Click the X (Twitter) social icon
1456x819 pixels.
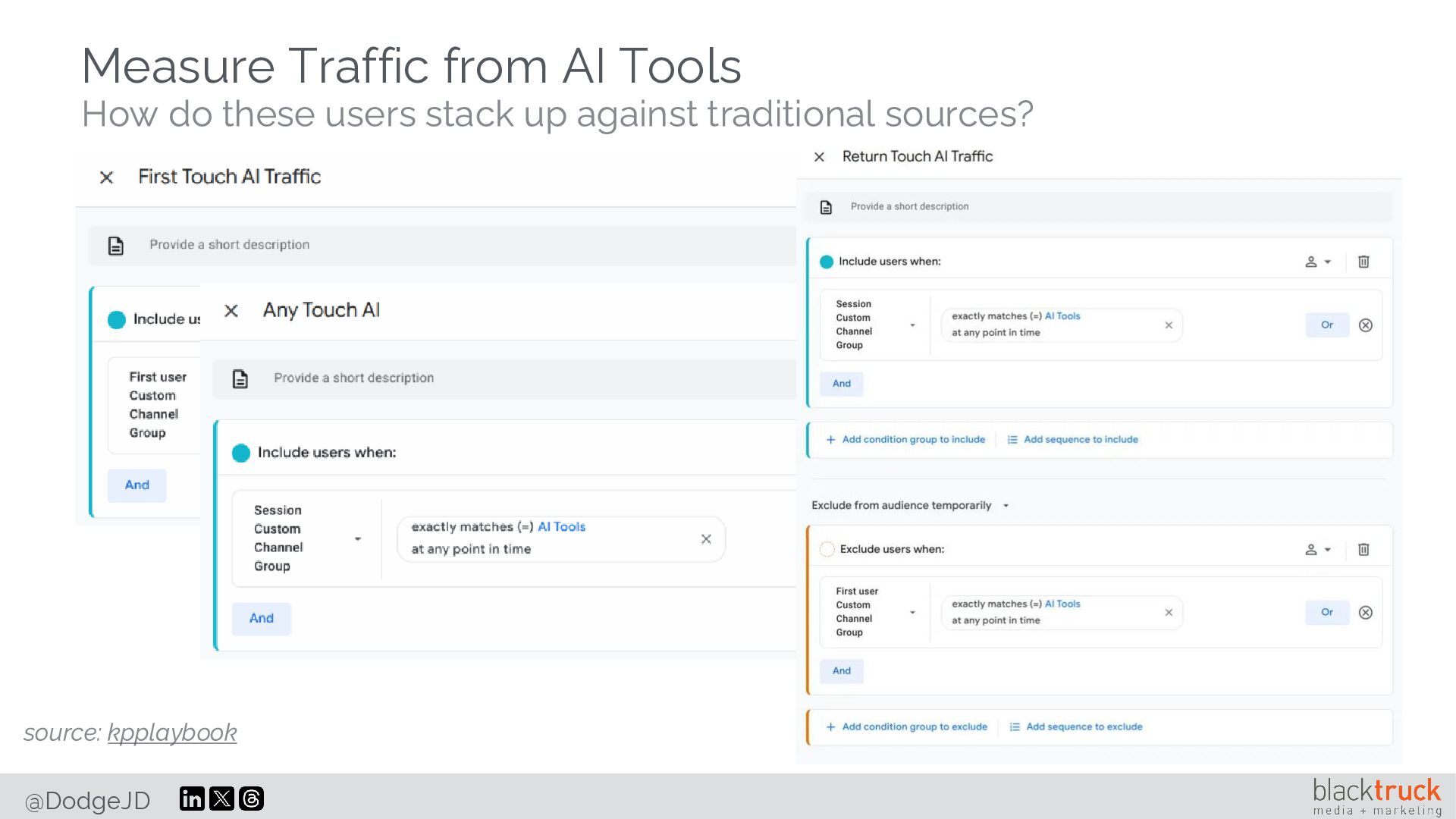pyautogui.click(x=221, y=799)
